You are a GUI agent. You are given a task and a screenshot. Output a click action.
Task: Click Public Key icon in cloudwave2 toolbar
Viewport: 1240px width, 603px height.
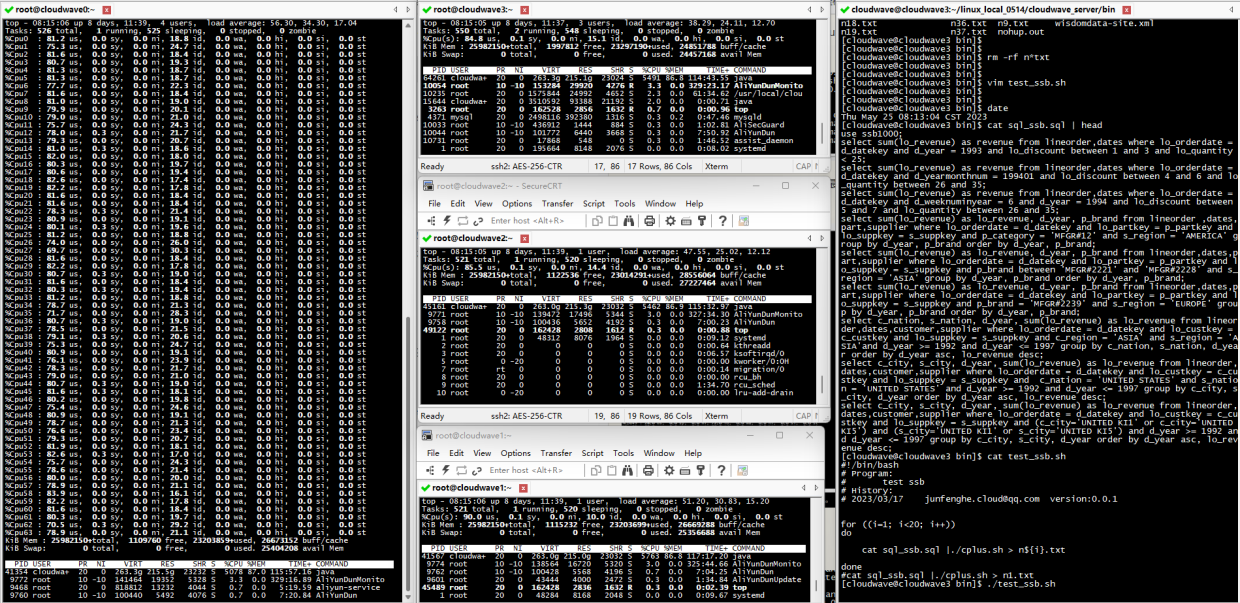coord(701,221)
